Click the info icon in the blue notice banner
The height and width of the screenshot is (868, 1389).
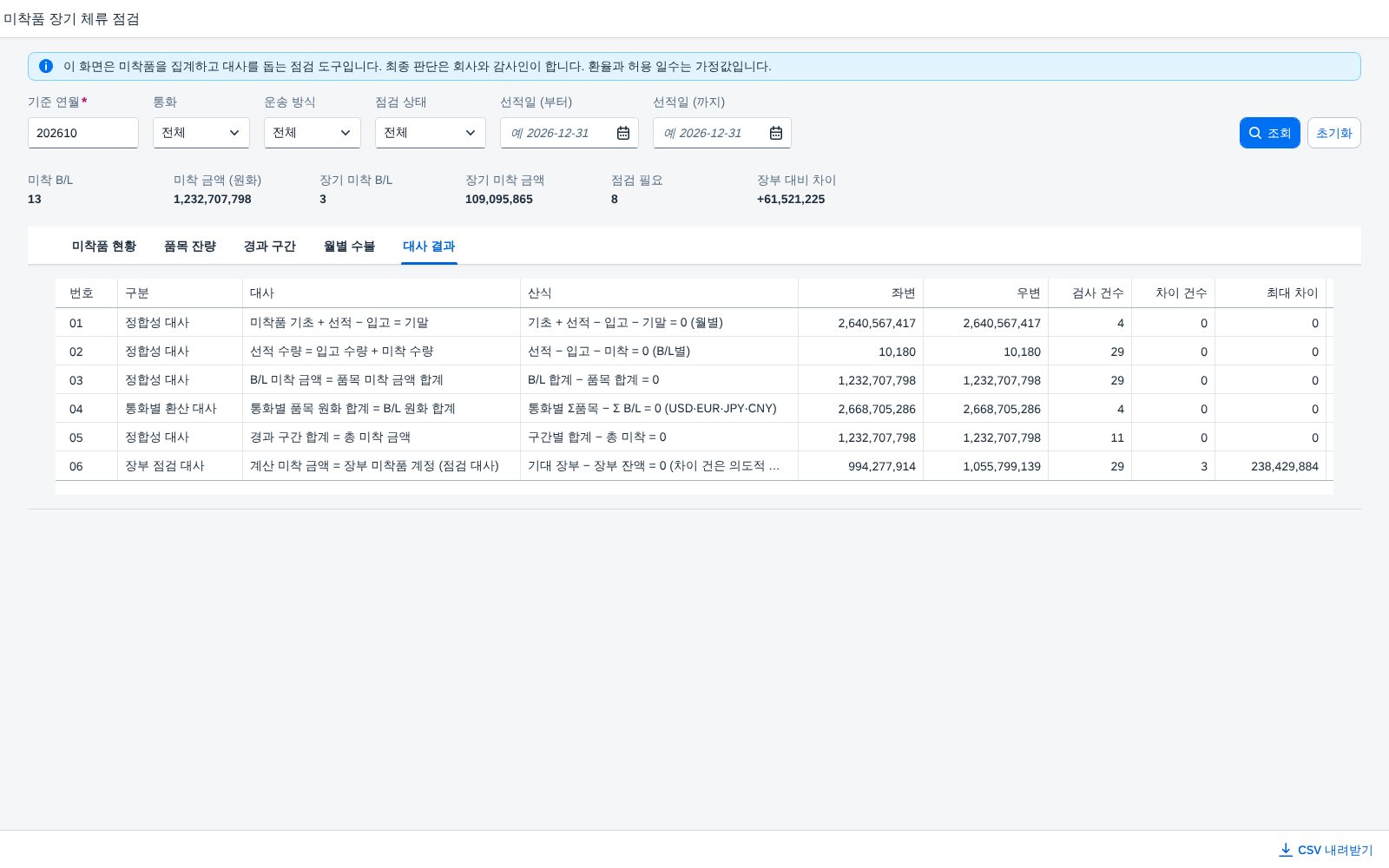(x=46, y=66)
